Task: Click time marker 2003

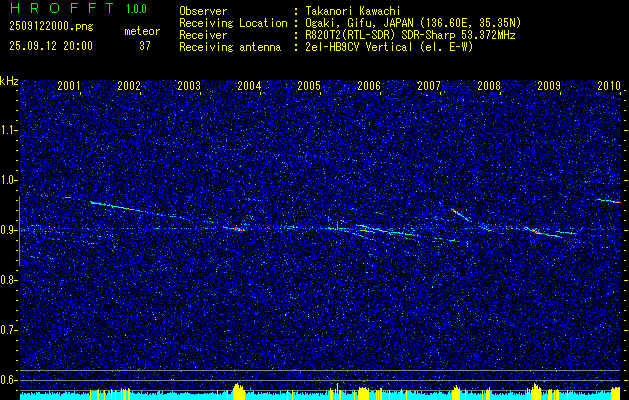Action: click(189, 85)
